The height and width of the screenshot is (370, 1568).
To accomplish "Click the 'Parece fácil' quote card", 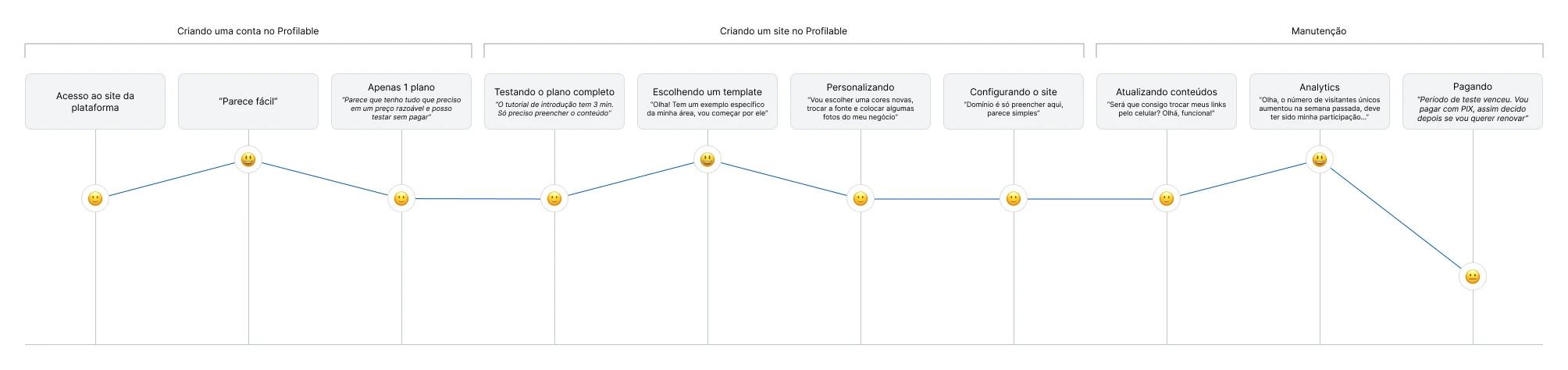I will tap(248, 101).
